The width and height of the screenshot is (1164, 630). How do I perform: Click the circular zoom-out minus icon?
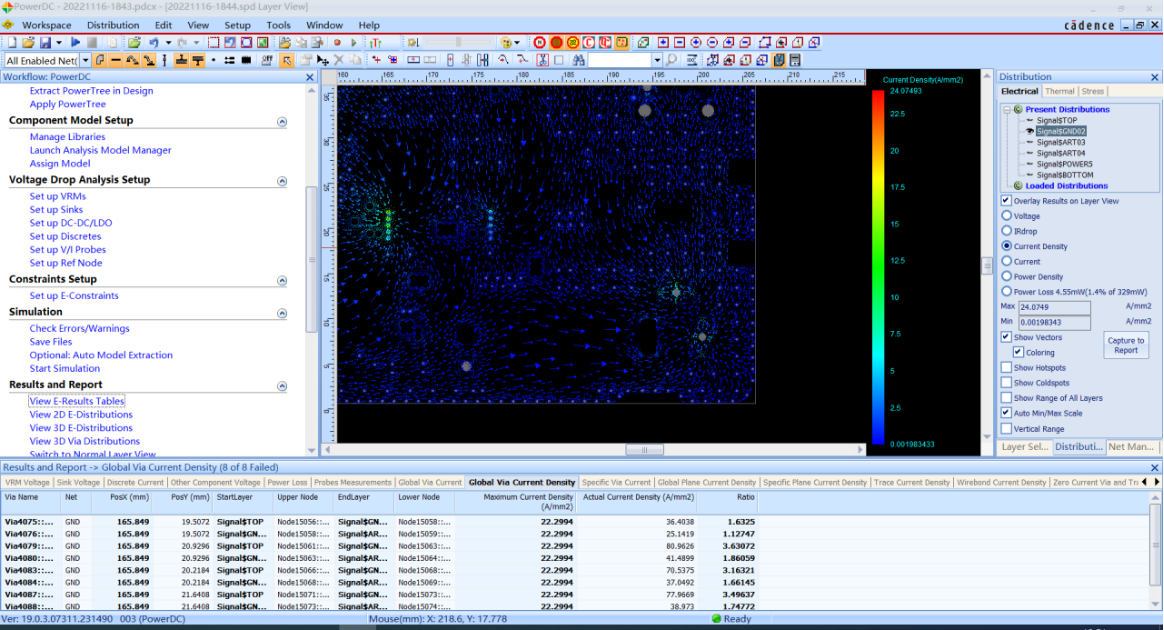(712, 42)
